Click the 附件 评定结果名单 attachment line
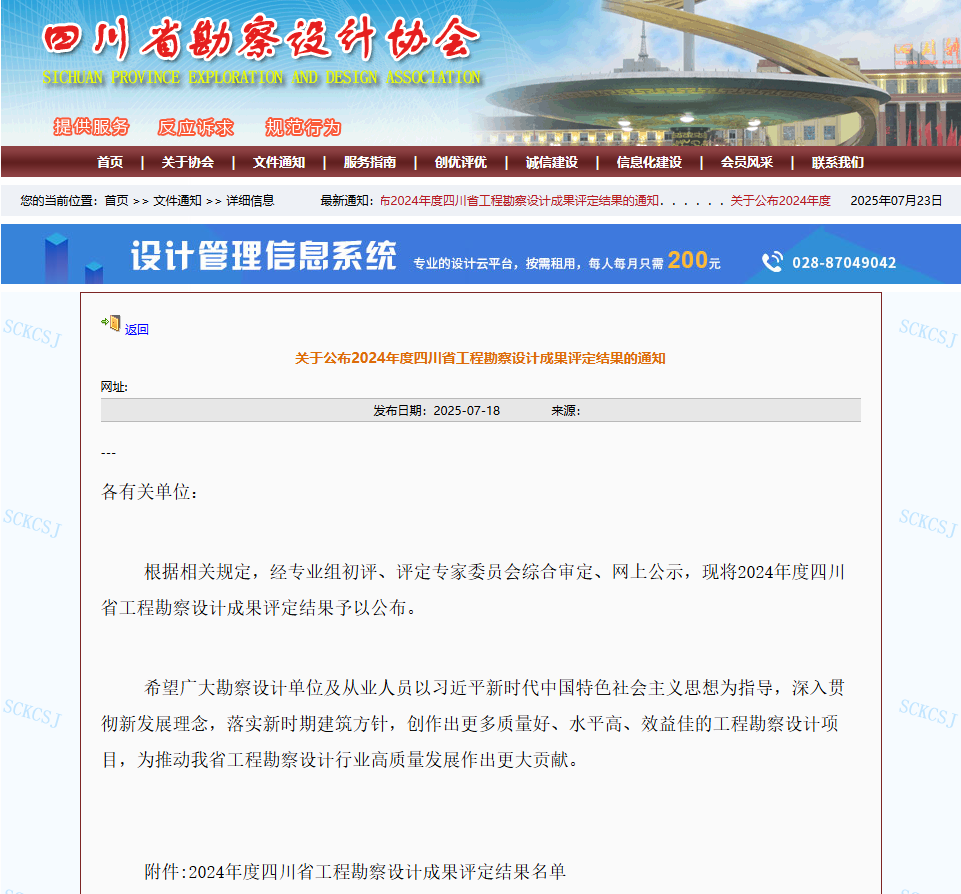This screenshot has width=961, height=894. (x=355, y=871)
